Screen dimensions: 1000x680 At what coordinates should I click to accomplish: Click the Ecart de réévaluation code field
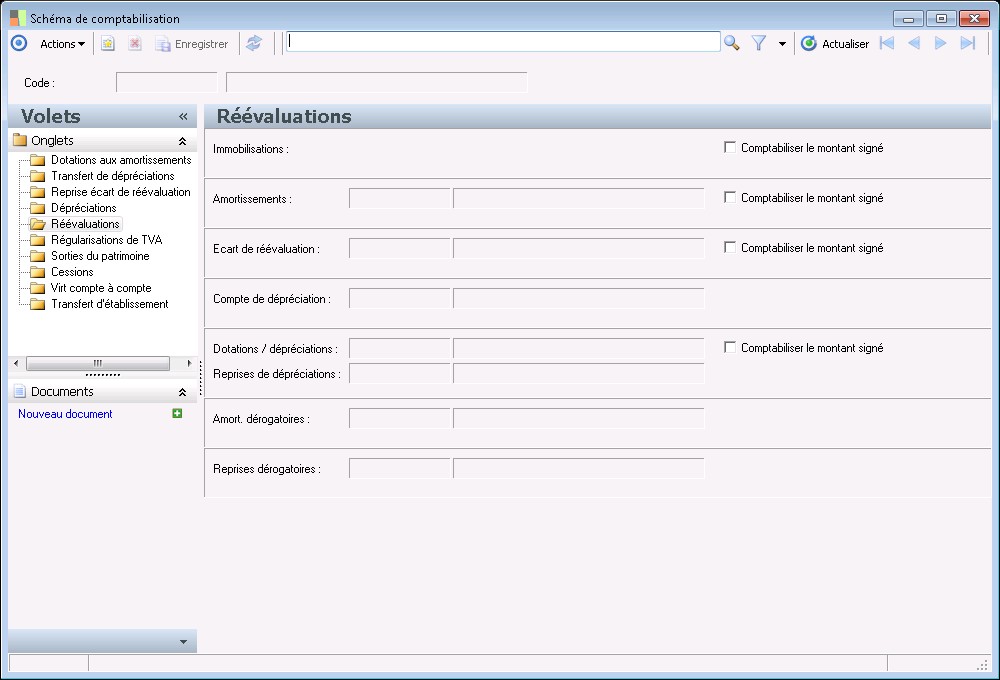pyautogui.click(x=400, y=248)
